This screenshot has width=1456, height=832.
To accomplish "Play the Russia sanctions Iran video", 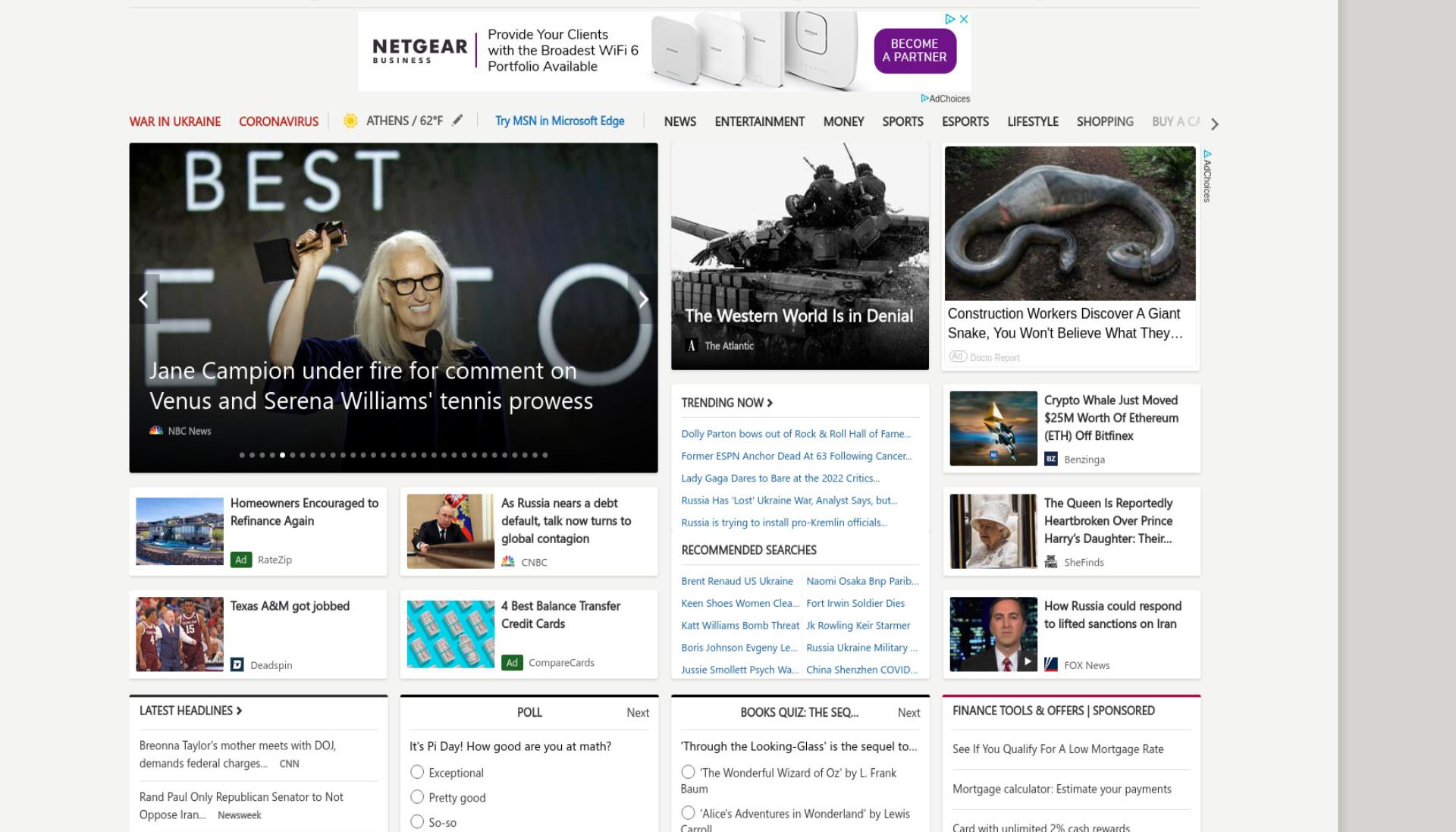I will point(1027,661).
